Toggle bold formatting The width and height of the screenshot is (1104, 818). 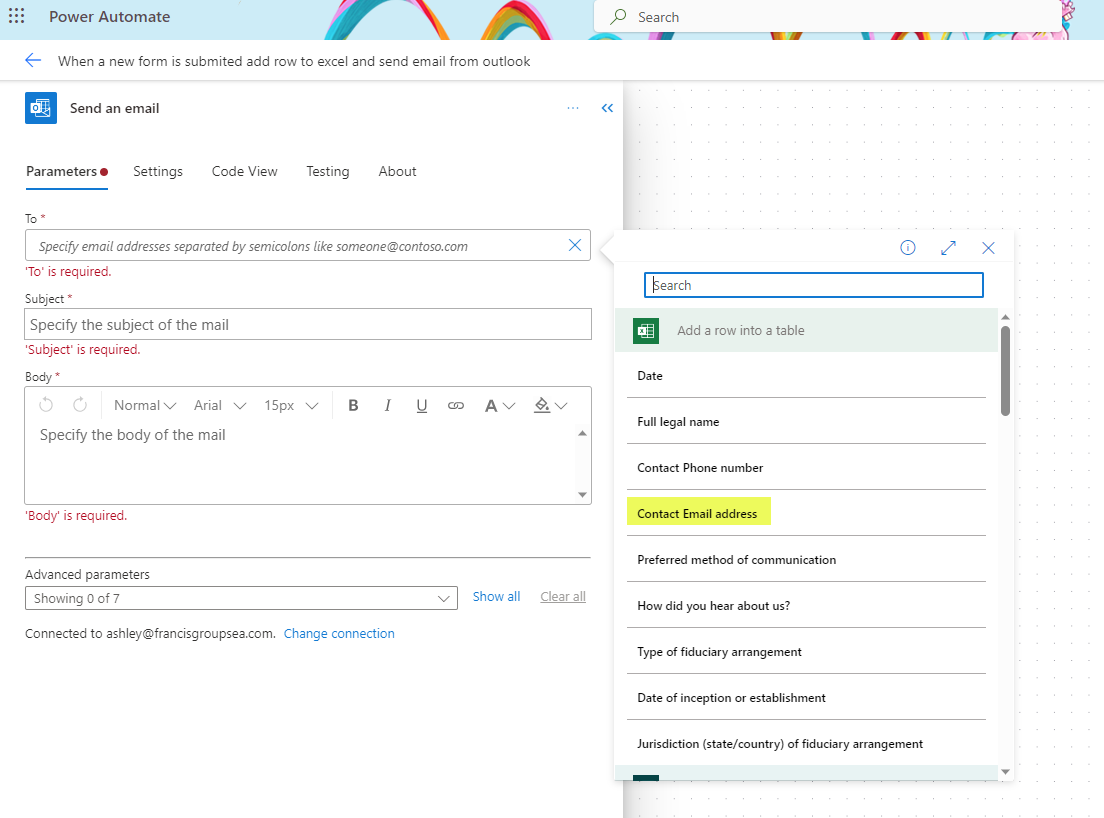tap(353, 405)
